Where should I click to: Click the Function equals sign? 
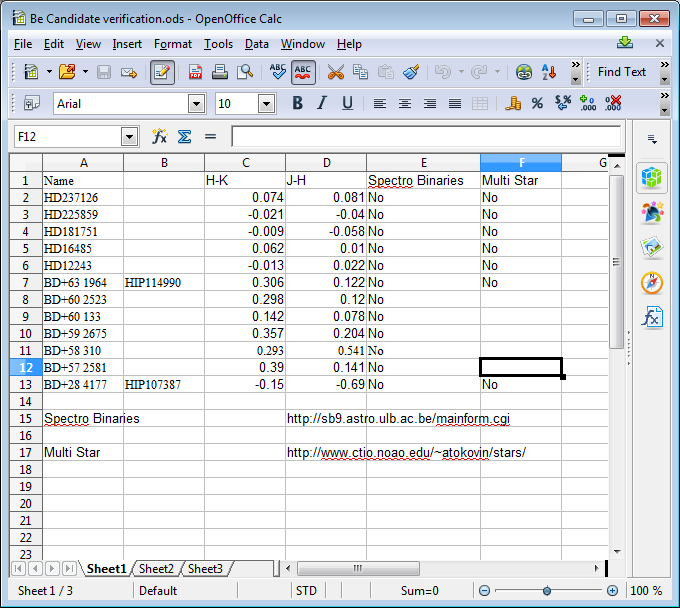click(210, 137)
